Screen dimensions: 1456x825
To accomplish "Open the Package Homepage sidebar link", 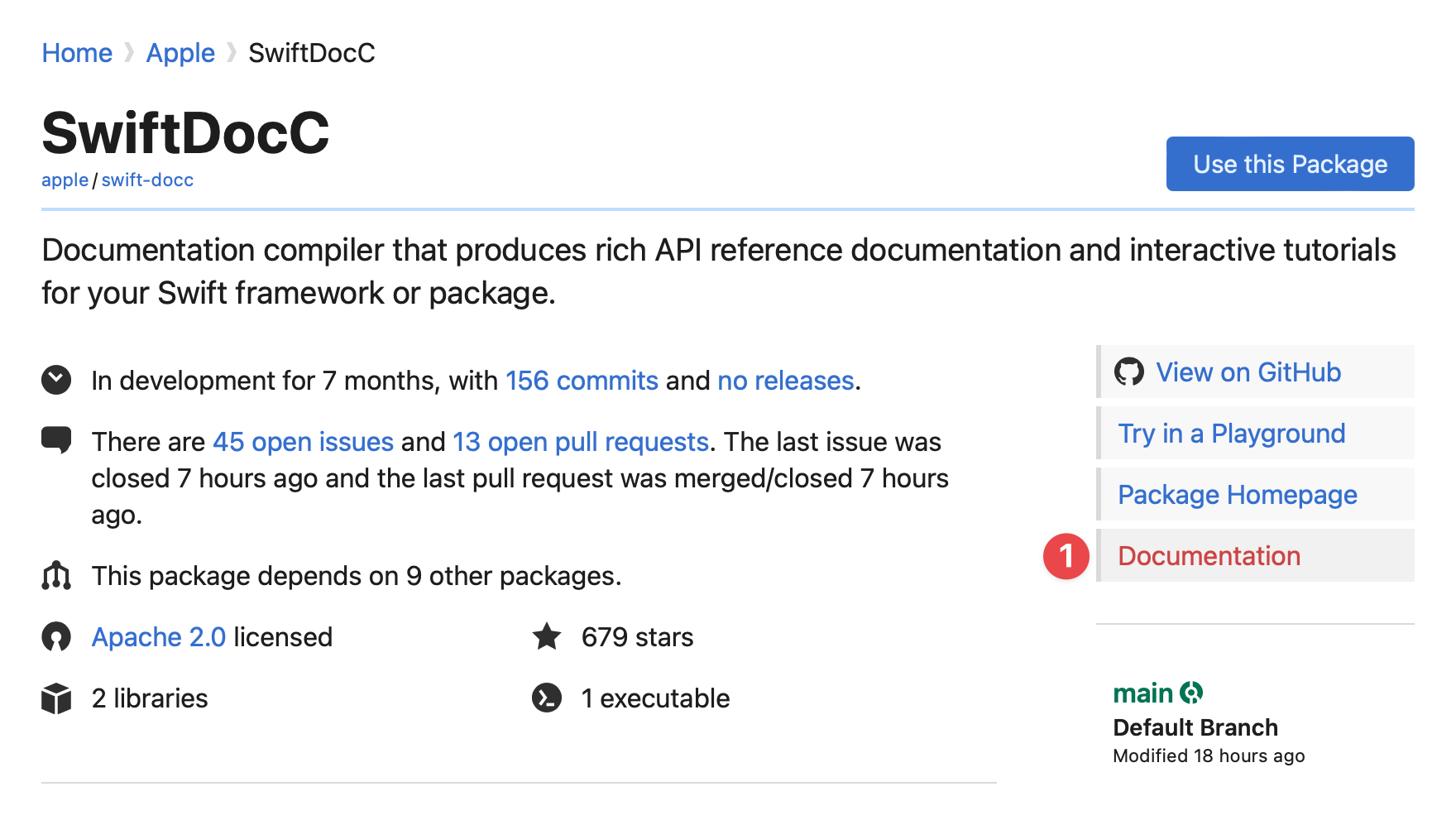I will pyautogui.click(x=1256, y=495).
